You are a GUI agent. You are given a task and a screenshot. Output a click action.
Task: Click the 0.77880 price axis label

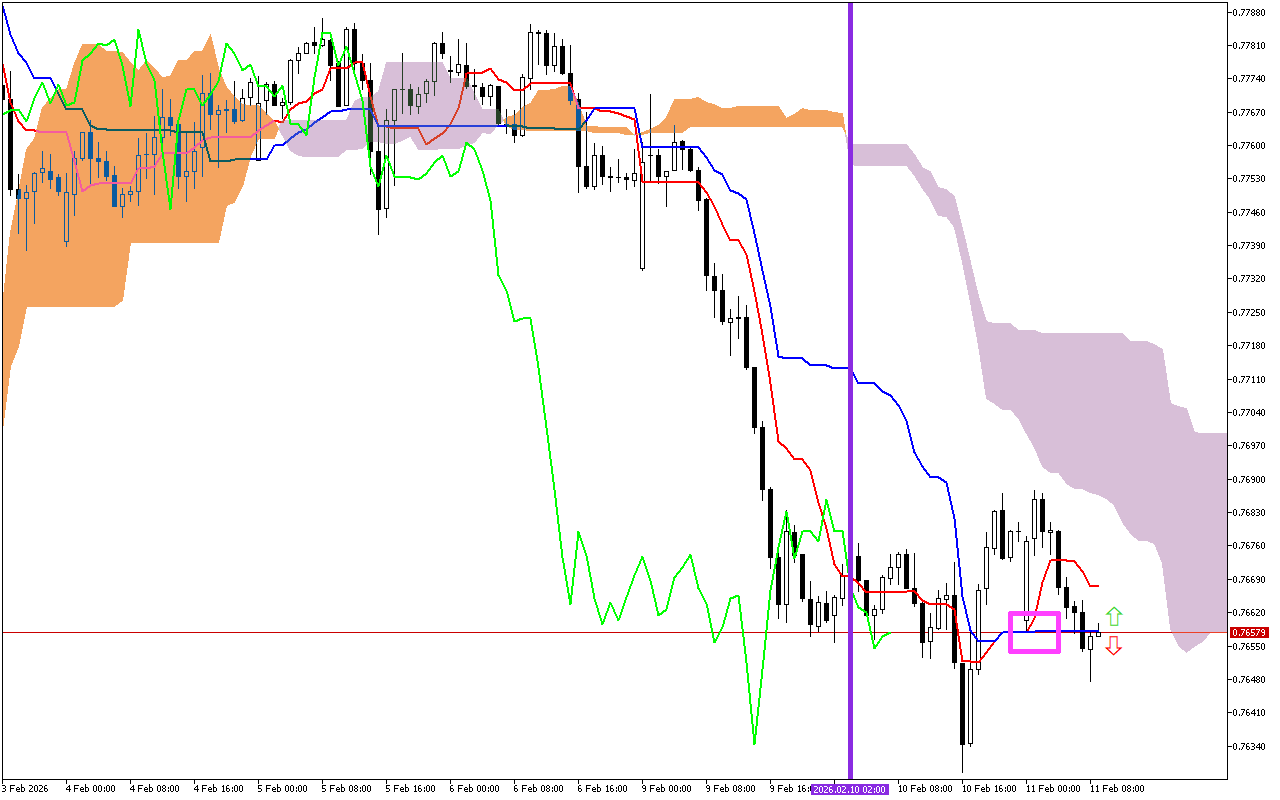coord(1249,12)
